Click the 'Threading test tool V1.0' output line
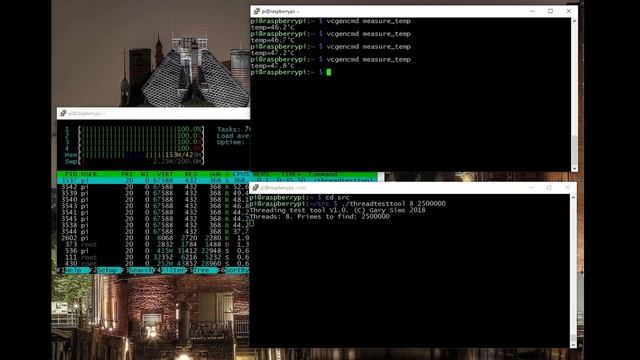 click(338, 210)
